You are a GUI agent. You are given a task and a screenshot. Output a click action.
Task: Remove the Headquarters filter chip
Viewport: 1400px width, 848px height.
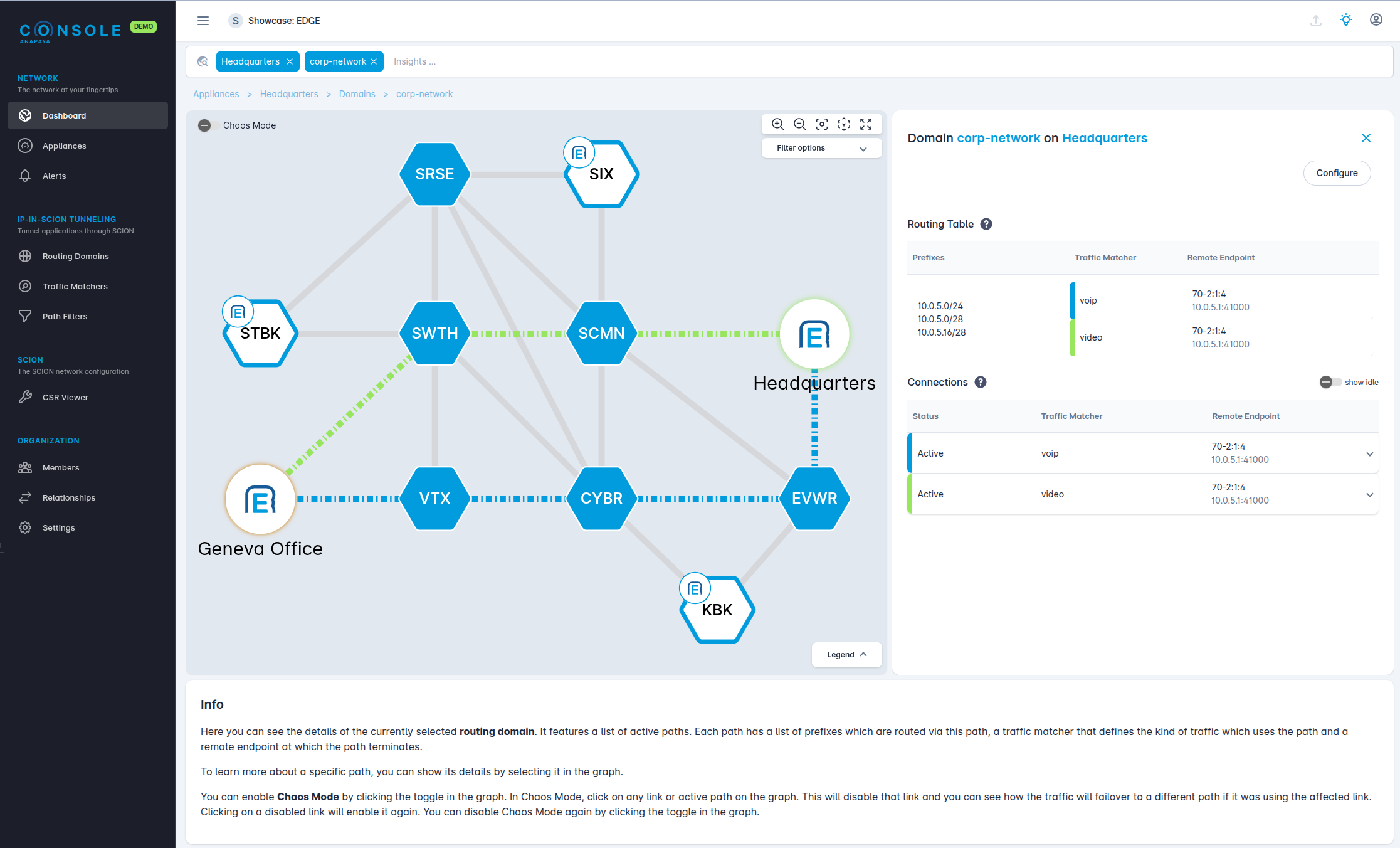click(290, 61)
